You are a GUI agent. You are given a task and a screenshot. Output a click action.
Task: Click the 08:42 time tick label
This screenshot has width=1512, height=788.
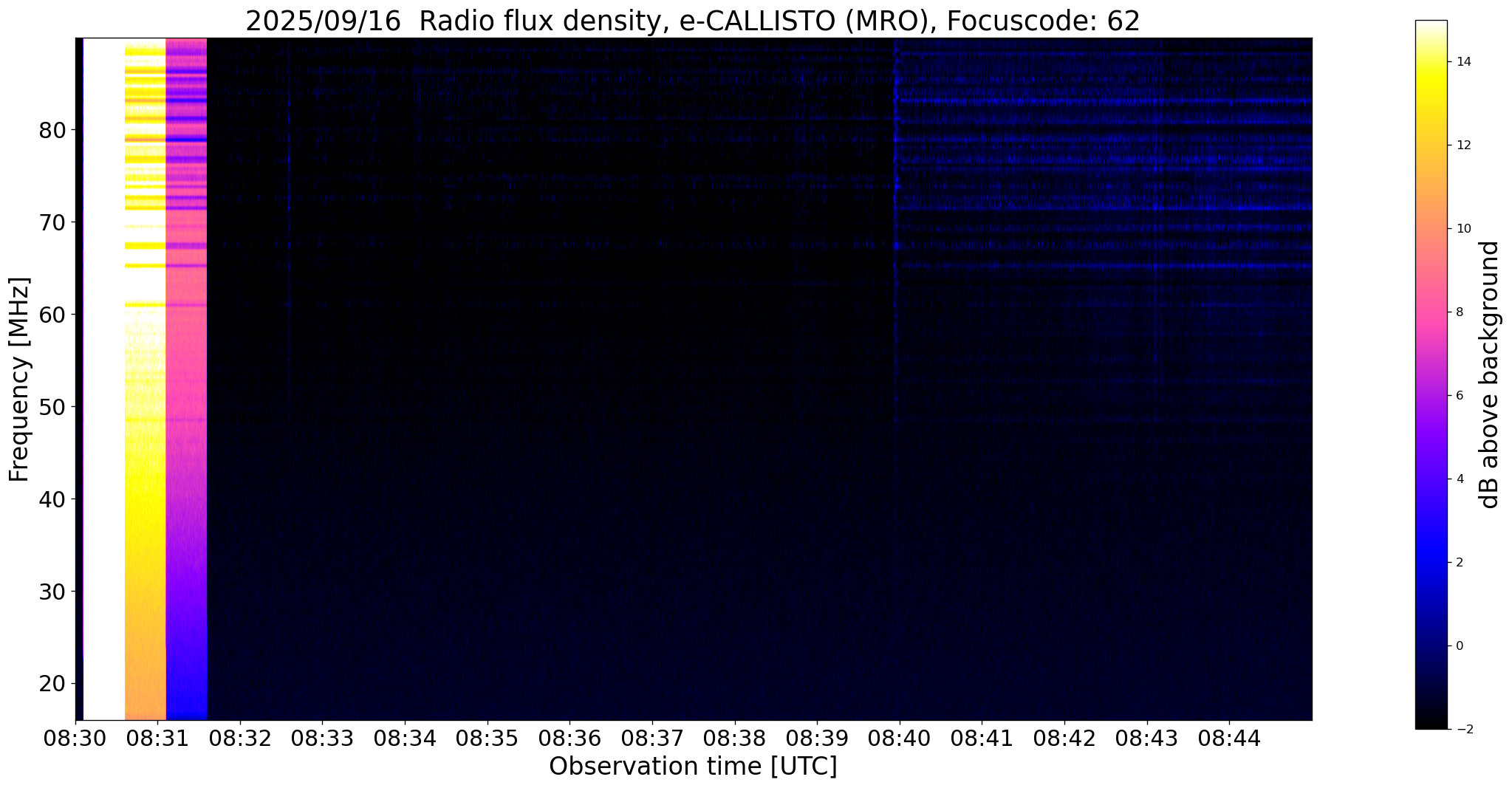tap(1064, 739)
